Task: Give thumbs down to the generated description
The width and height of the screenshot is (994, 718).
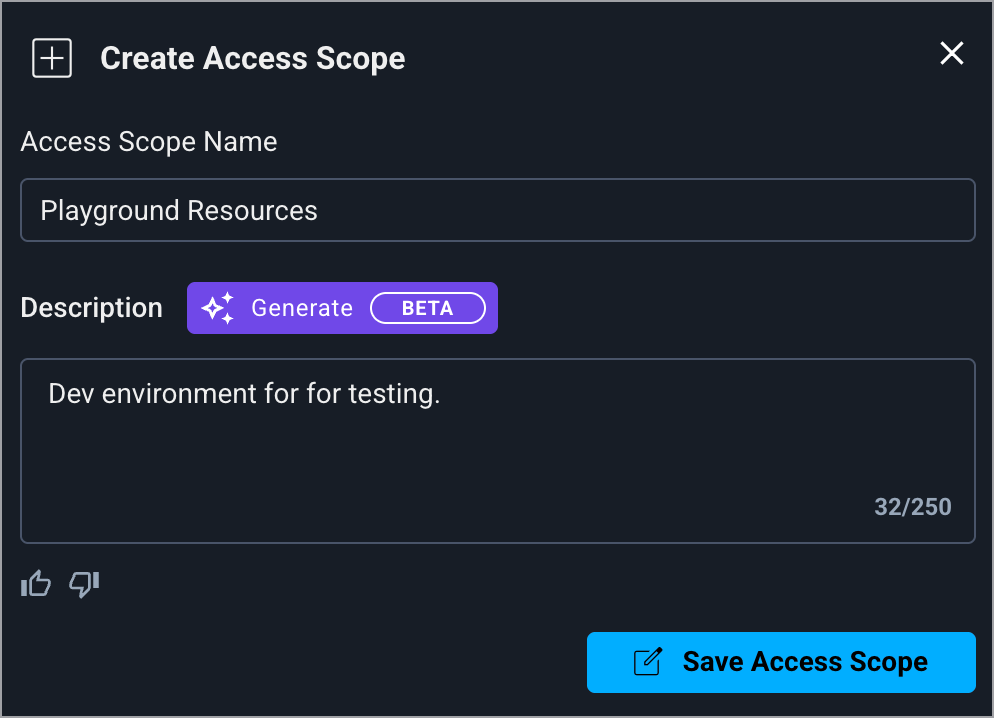Action: click(x=84, y=583)
